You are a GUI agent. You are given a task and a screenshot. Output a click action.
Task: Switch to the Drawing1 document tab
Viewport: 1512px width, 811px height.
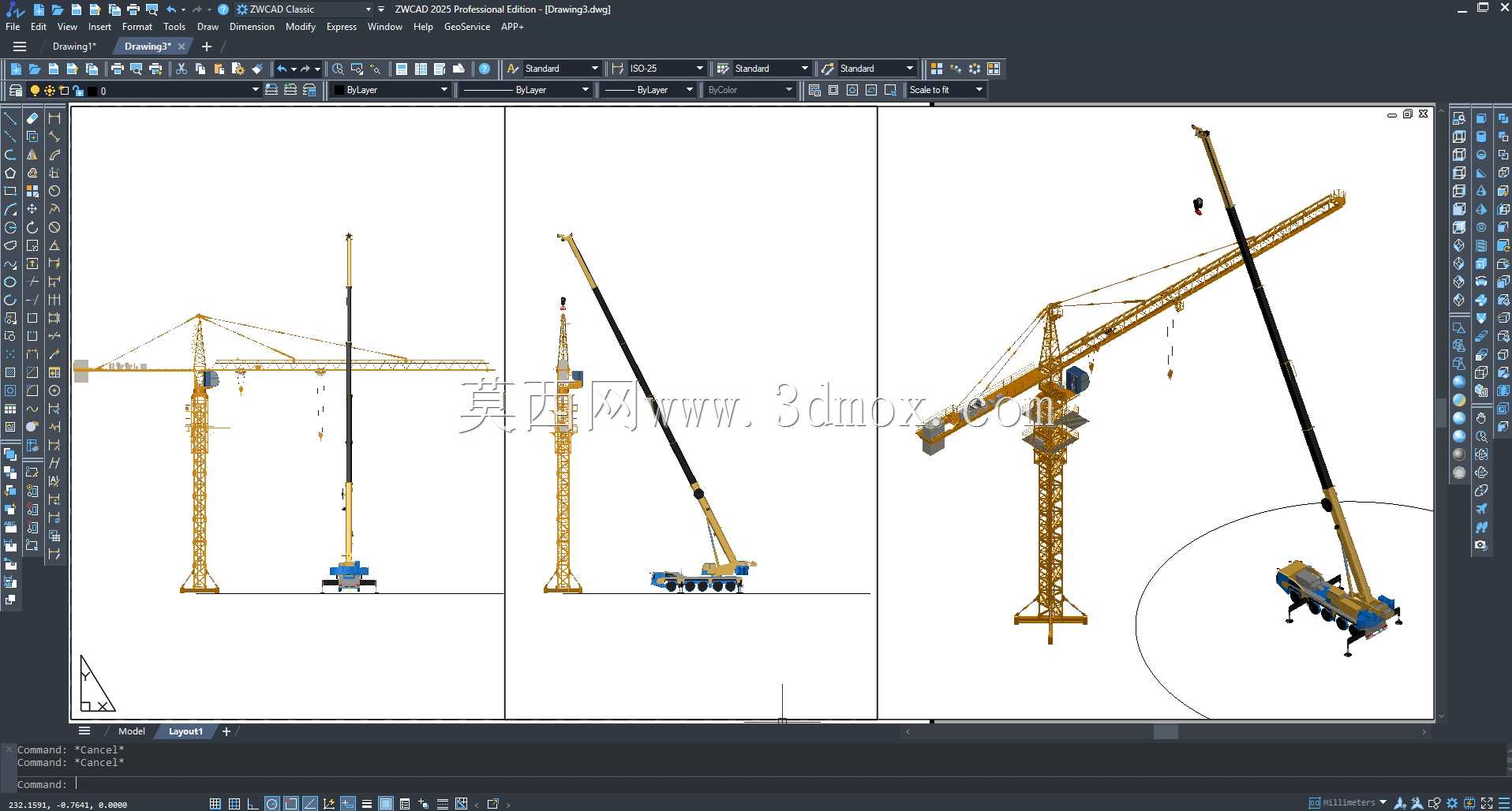coord(74,47)
